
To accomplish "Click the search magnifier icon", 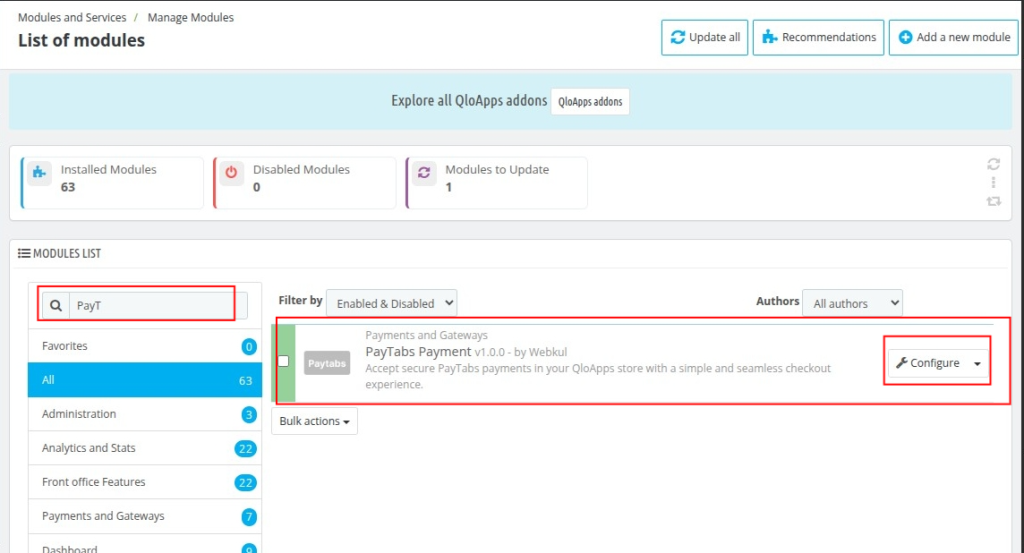I will pos(56,306).
